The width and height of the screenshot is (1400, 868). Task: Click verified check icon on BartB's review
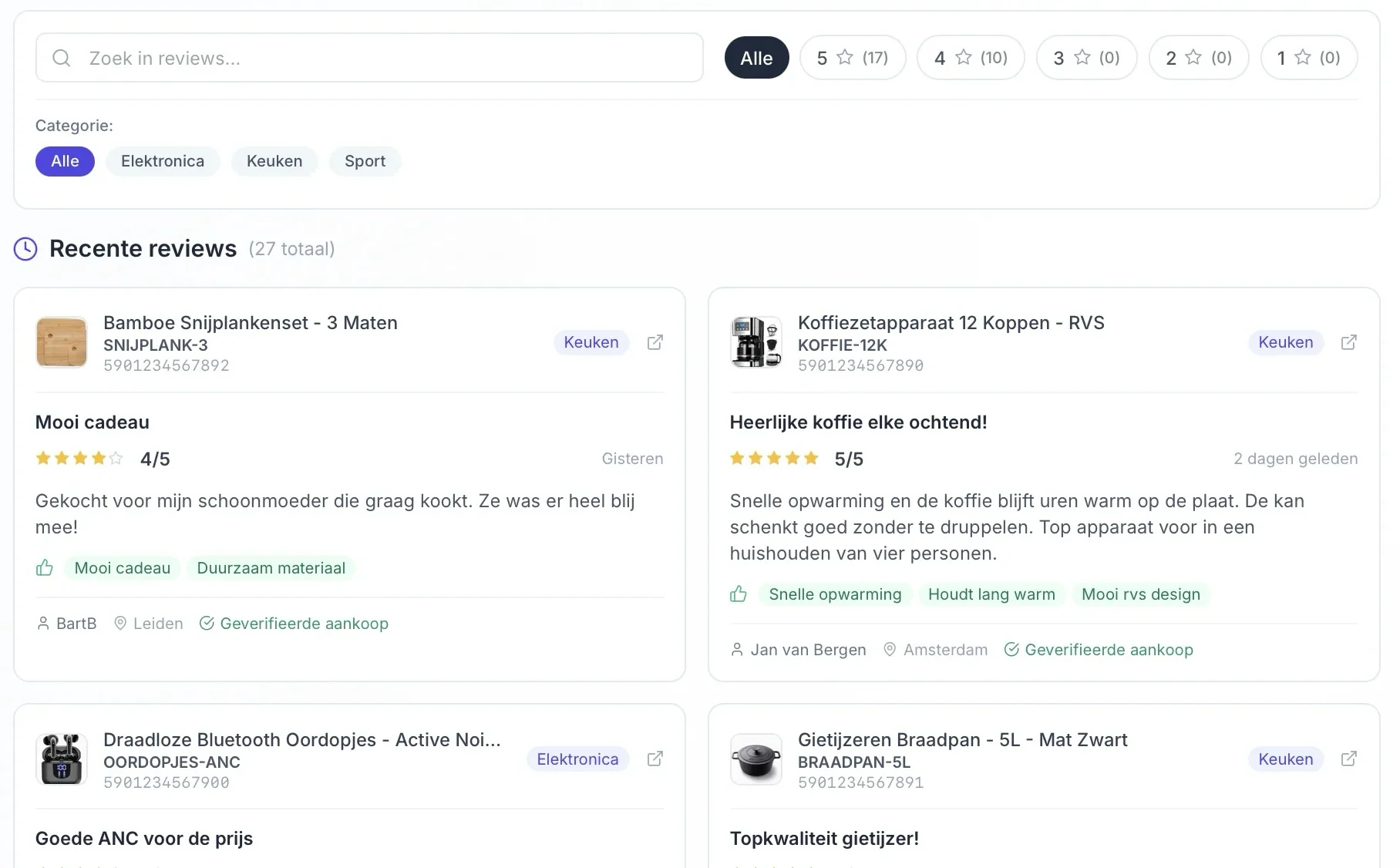pyautogui.click(x=207, y=624)
